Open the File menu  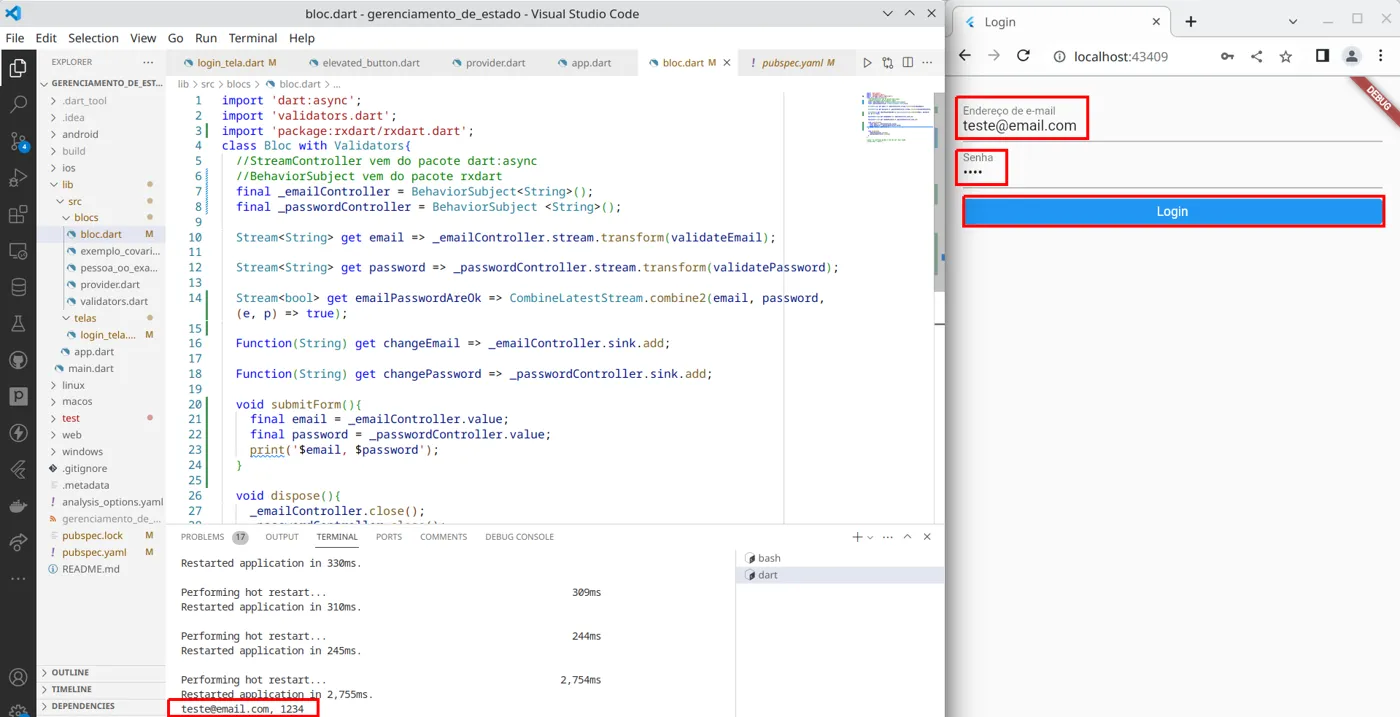(x=15, y=38)
